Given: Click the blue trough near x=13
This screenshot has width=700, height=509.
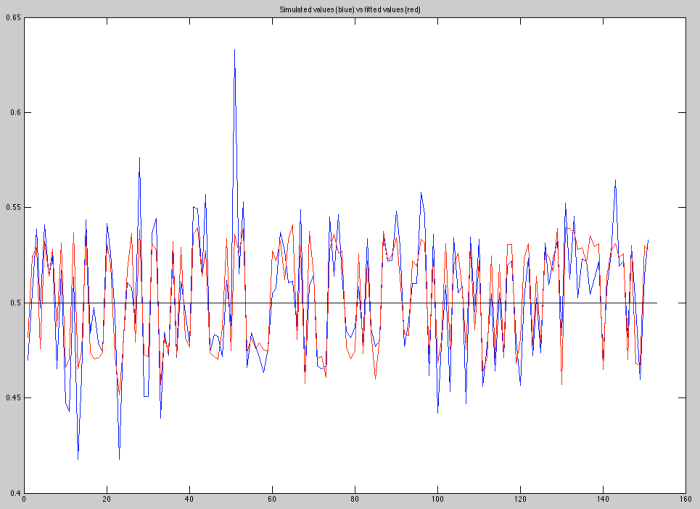Looking at the screenshot, I should [x=78, y=457].
